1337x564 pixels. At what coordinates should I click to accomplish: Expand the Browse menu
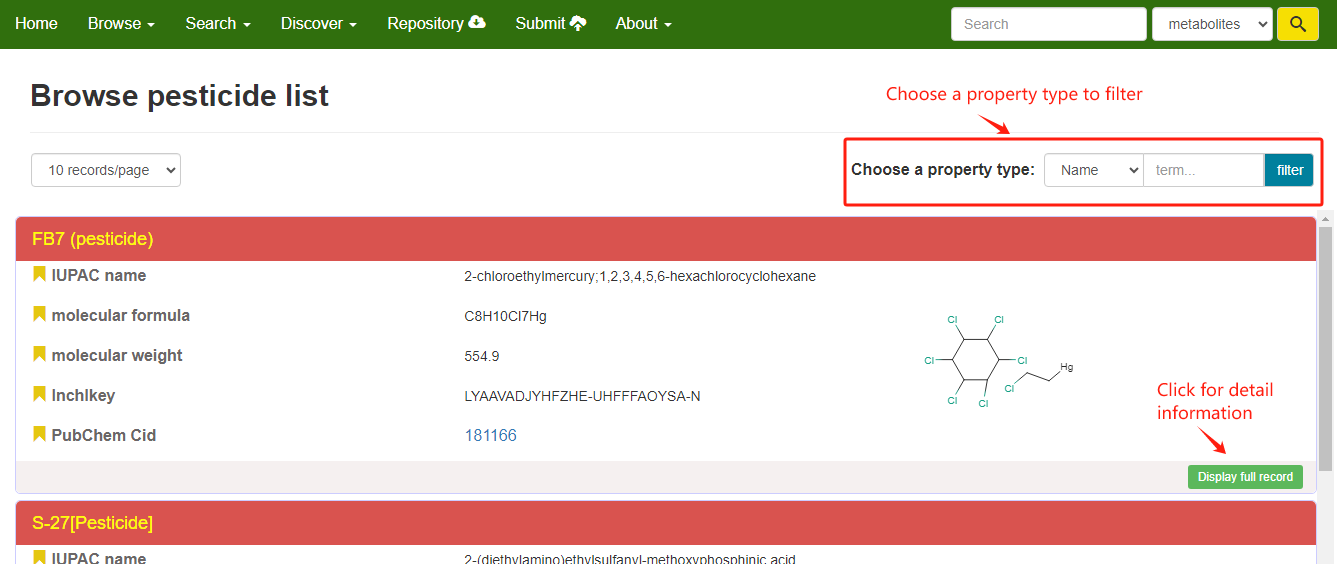click(121, 24)
